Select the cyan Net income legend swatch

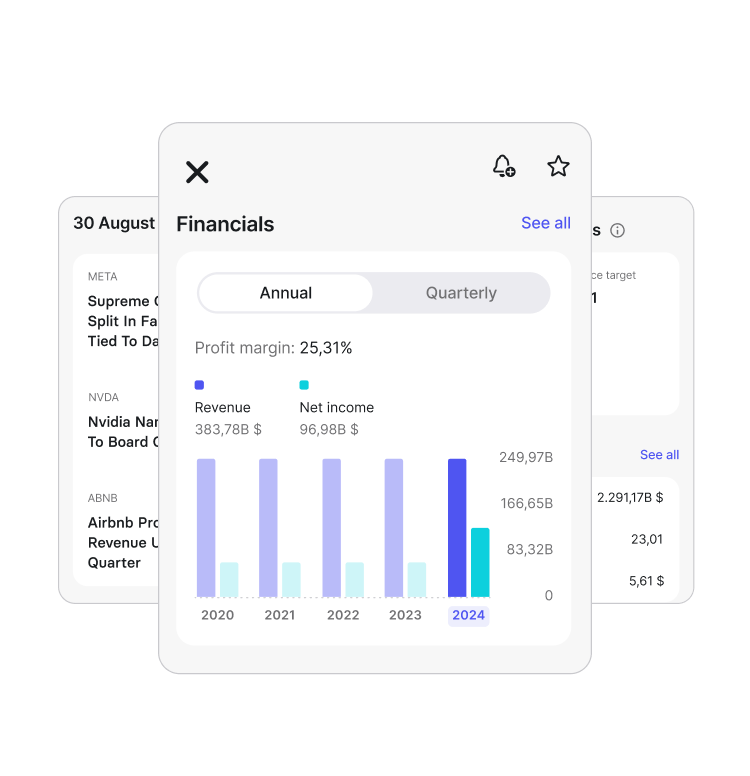[x=304, y=385]
